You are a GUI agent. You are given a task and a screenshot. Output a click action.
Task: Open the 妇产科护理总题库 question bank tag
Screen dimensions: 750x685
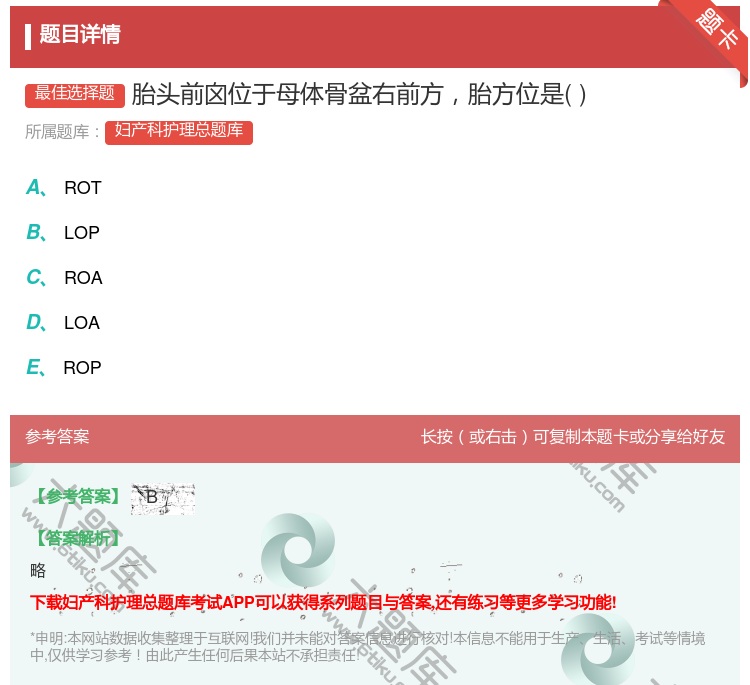pyautogui.click(x=179, y=132)
